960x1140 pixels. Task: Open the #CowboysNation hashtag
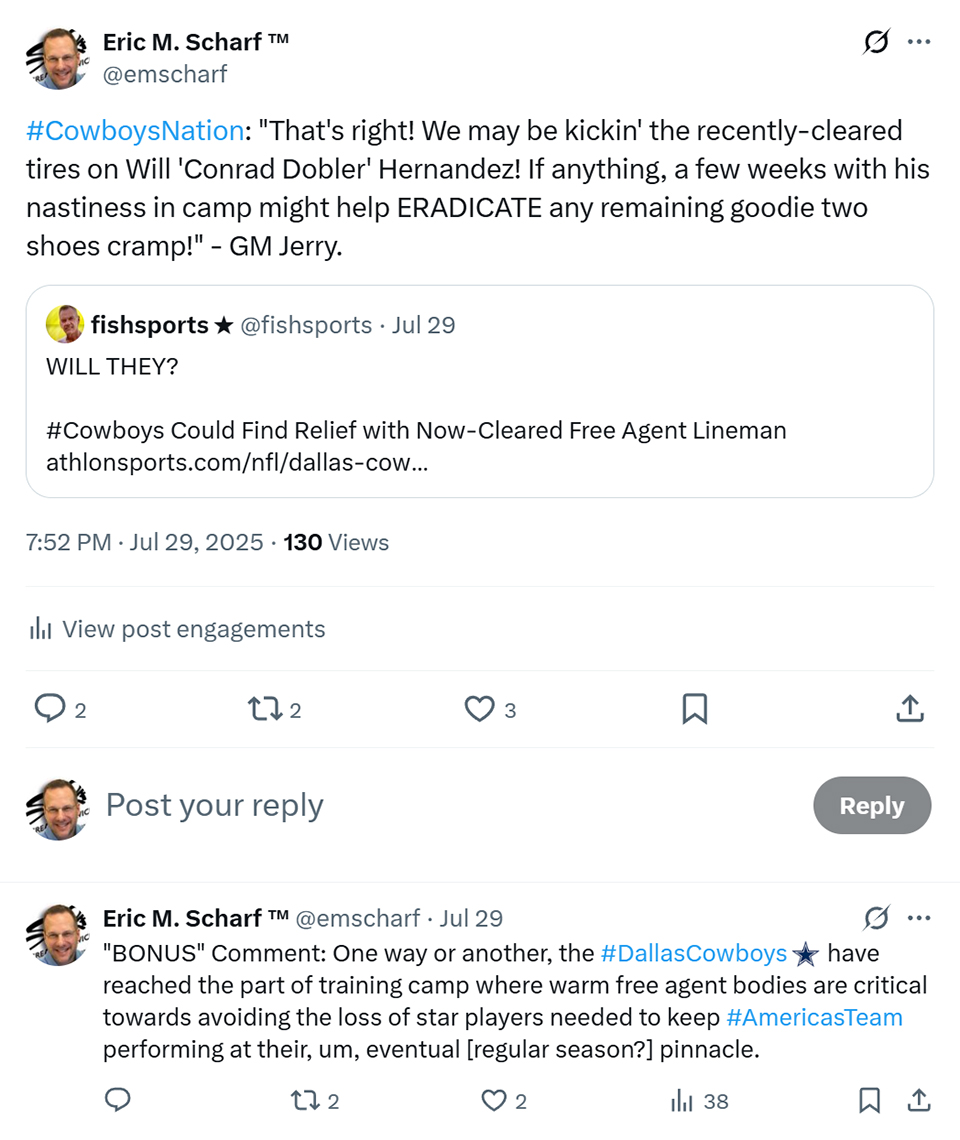[x=135, y=131]
